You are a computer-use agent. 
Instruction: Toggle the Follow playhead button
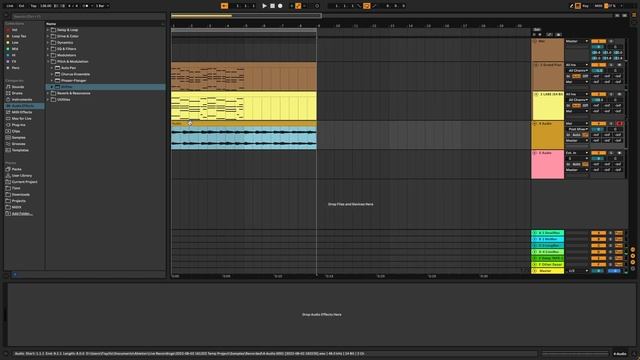(224, 6)
